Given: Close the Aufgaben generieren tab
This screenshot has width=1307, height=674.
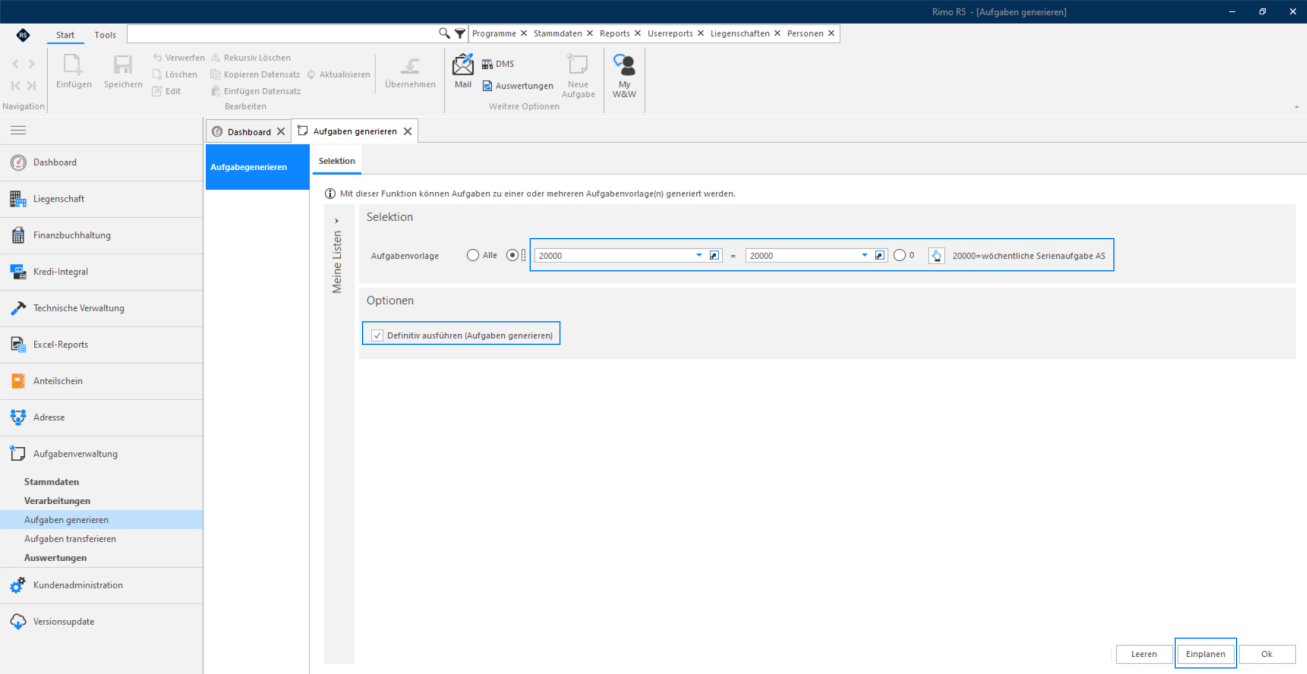Looking at the screenshot, I should [407, 132].
